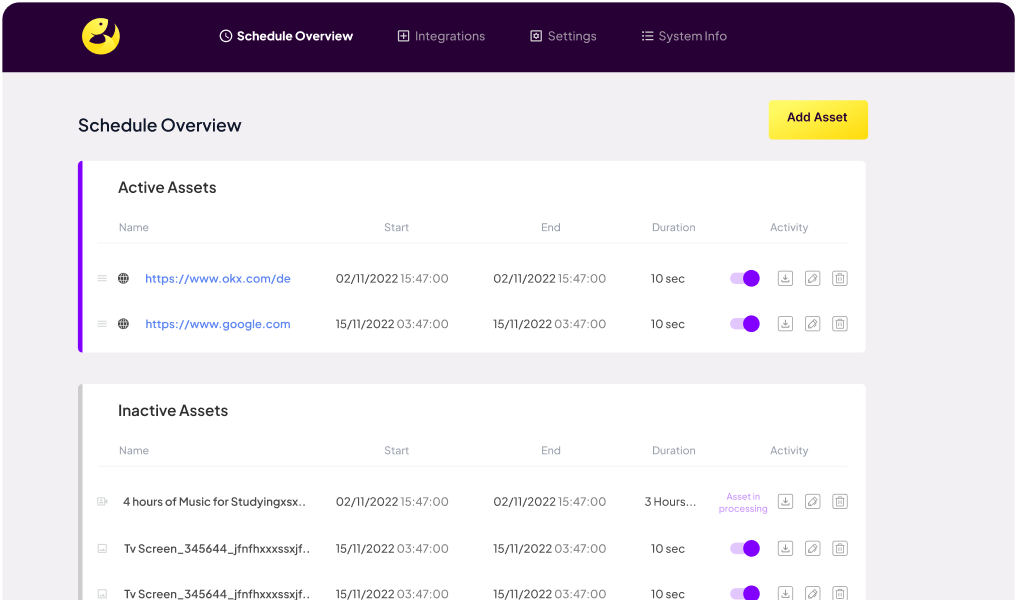
Task: Edit the google.com asset
Action: click(812, 324)
